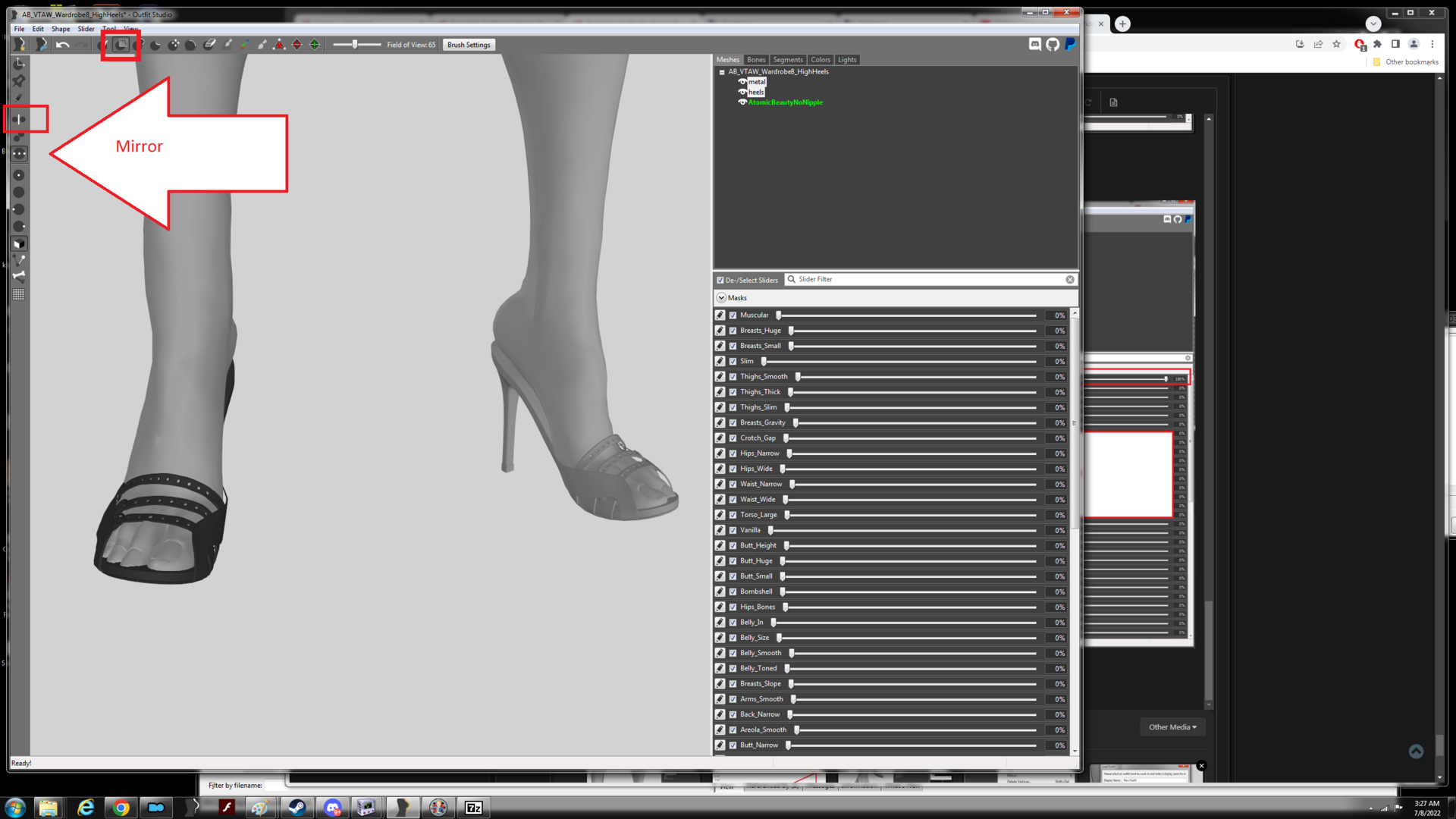This screenshot has height=819, width=1456.
Task: Uncheck the Slim slider checkbox
Action: pyautogui.click(x=733, y=362)
